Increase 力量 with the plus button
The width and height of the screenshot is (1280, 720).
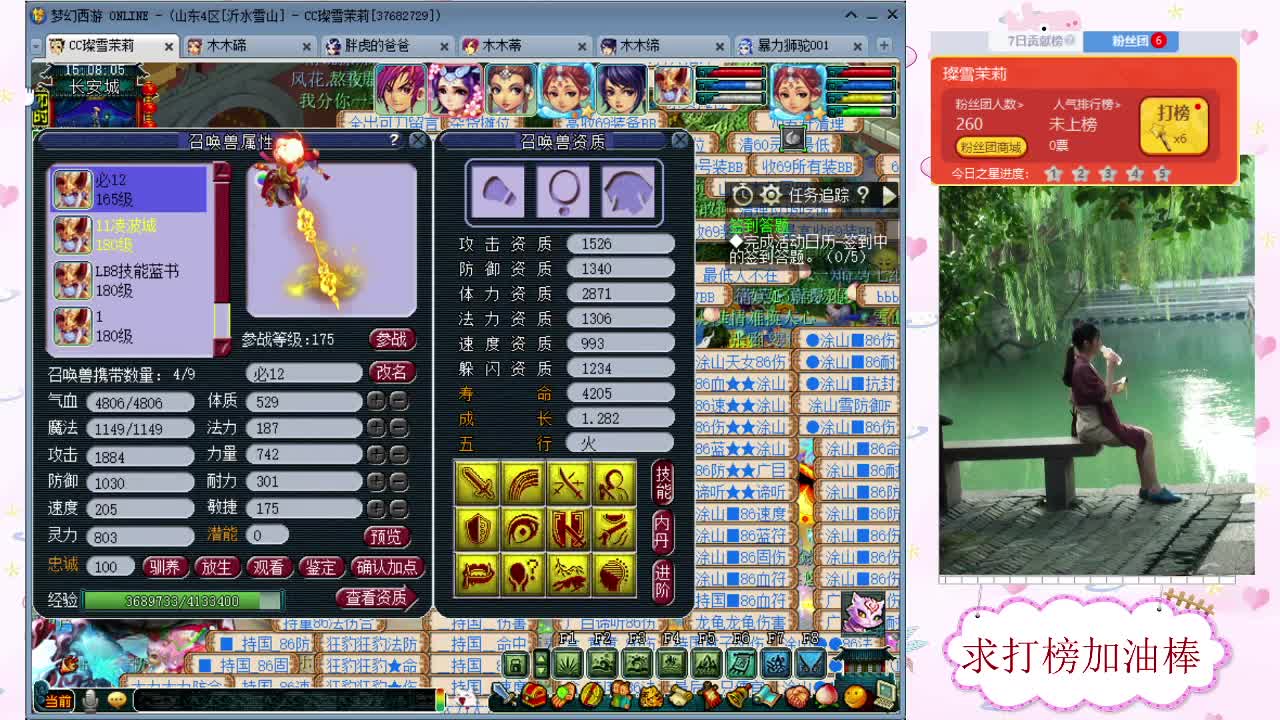coord(375,455)
